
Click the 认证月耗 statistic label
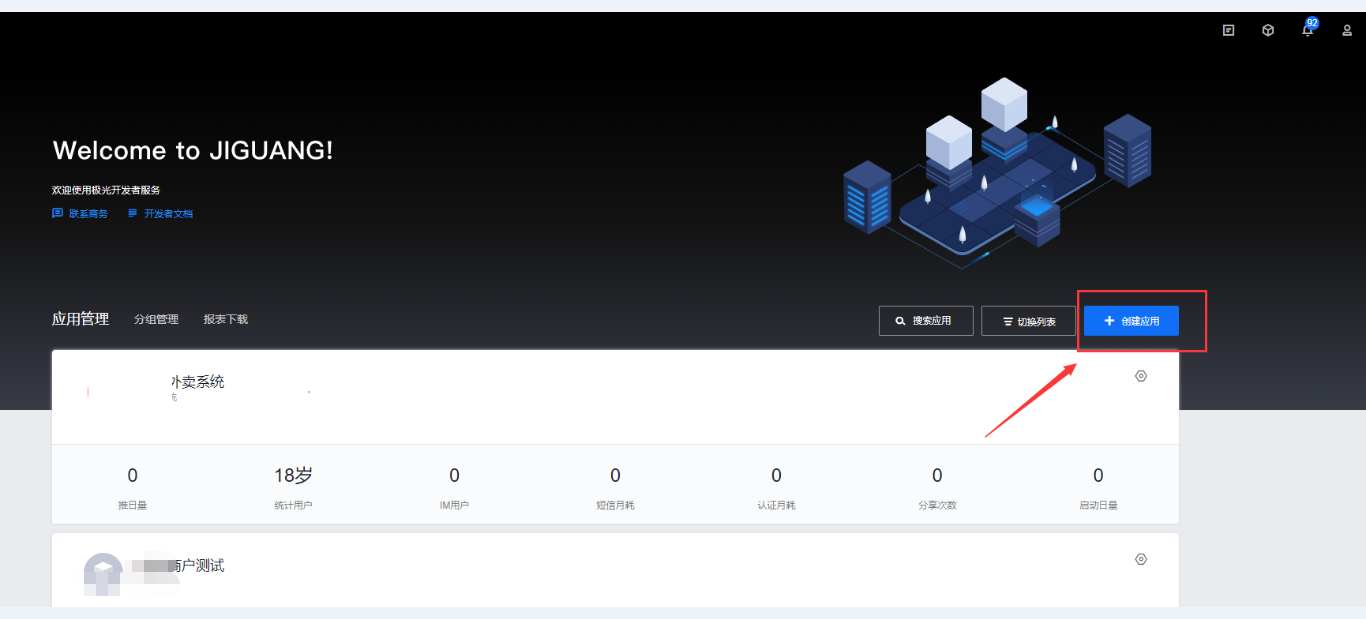click(x=776, y=505)
